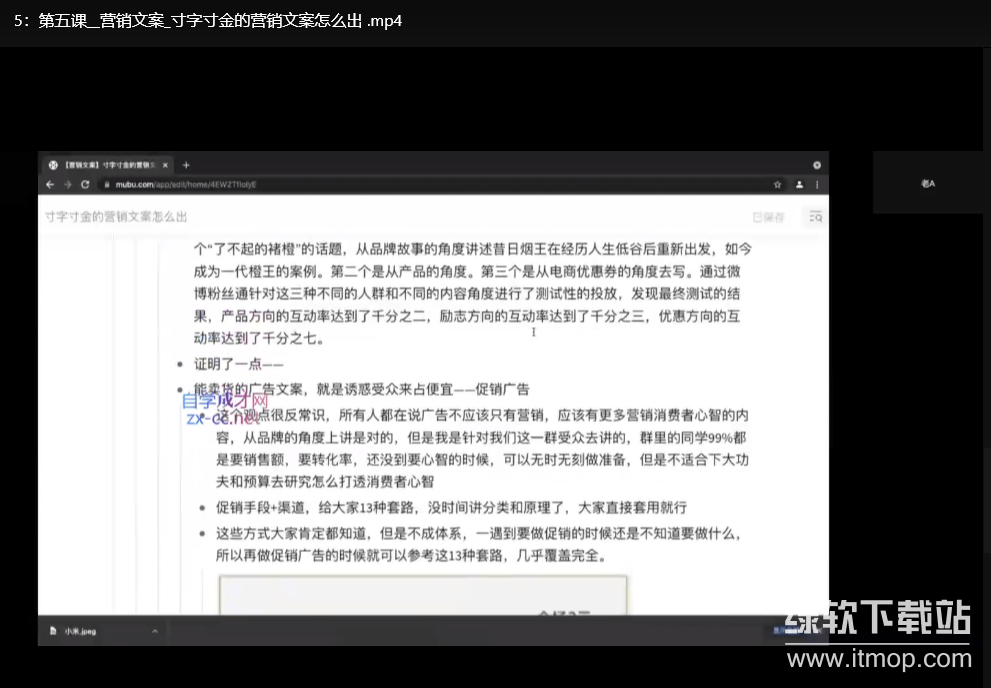Select the 老A participant video tile
This screenshot has height=688, width=991.
pos(927,183)
